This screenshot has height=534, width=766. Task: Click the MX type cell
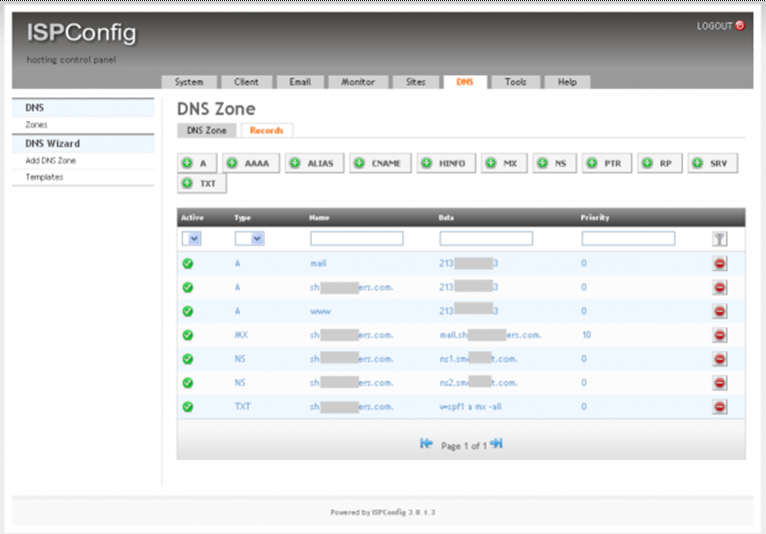point(241,335)
